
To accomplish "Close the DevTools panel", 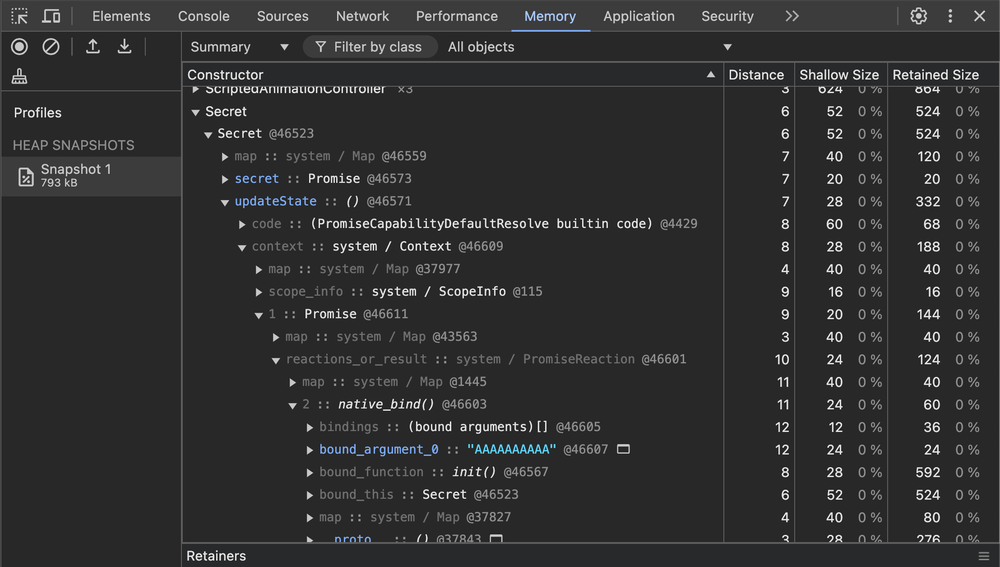I will point(980,16).
